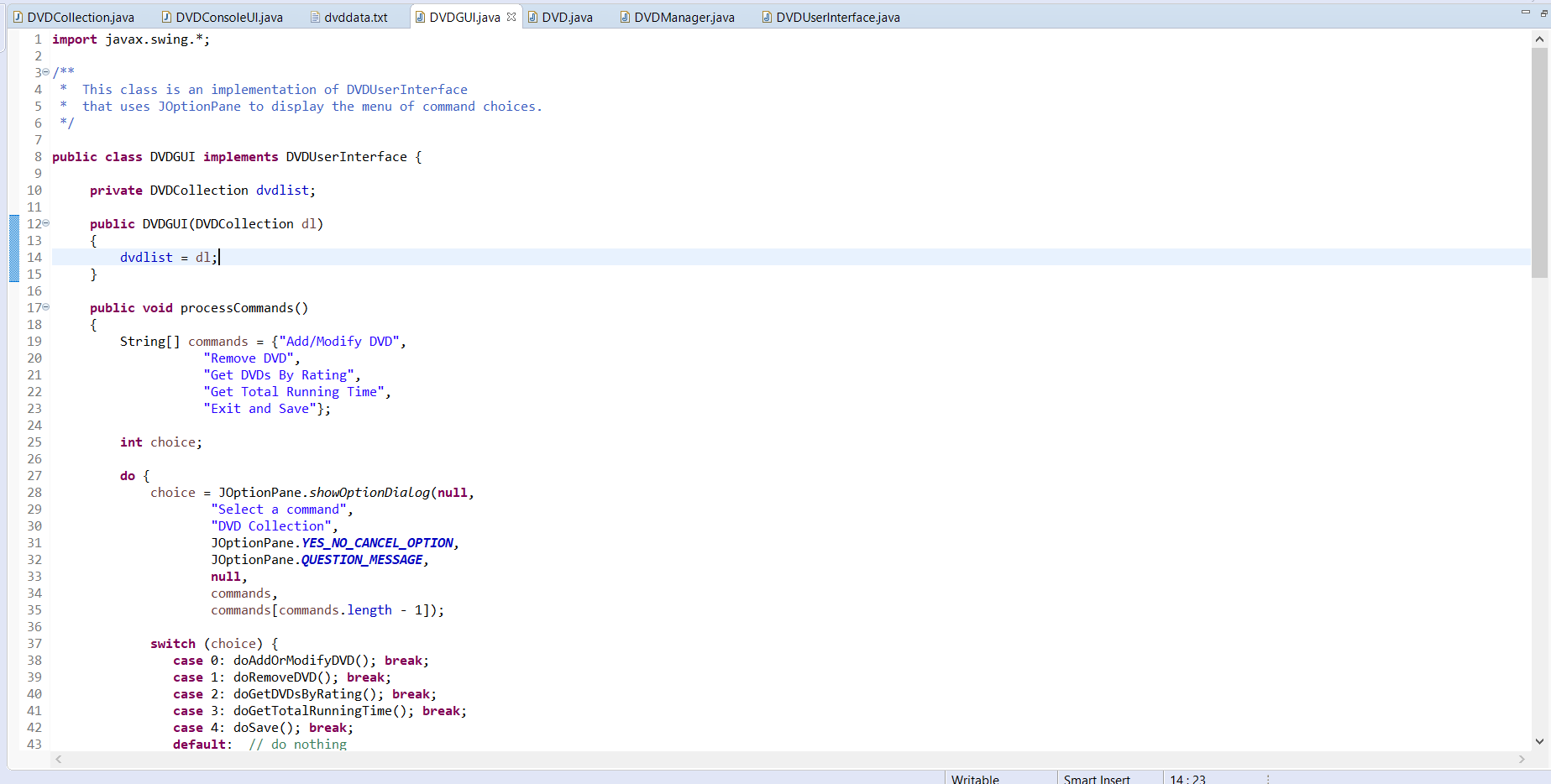Click the text file icon beside dvddata.txt
Viewport: 1551px width, 784px height.
click(x=315, y=16)
